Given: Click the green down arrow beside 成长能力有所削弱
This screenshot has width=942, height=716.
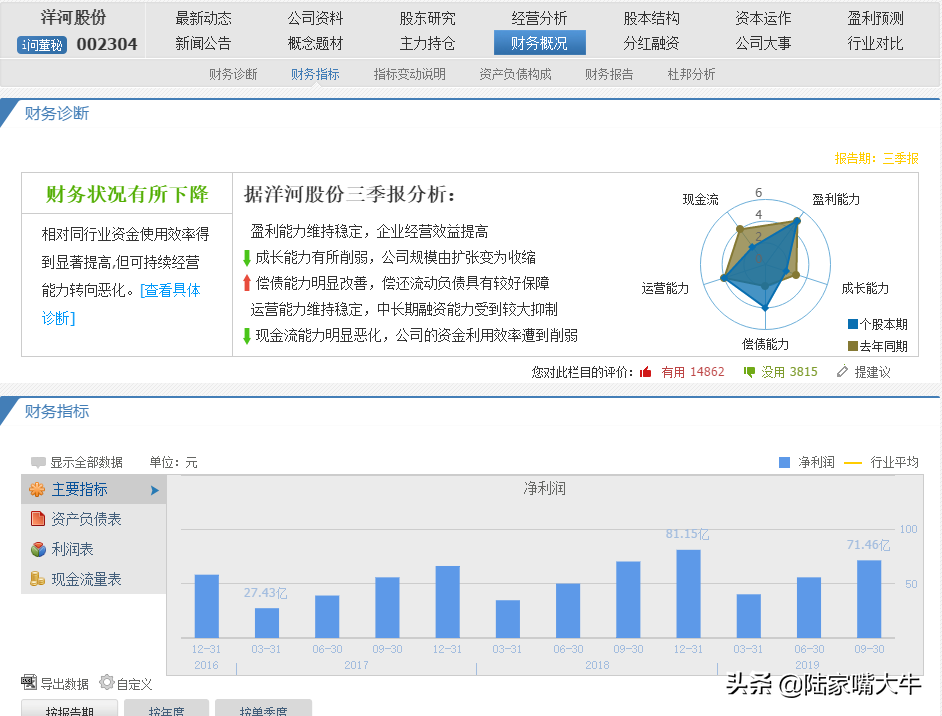Looking at the screenshot, I should pos(246,258).
